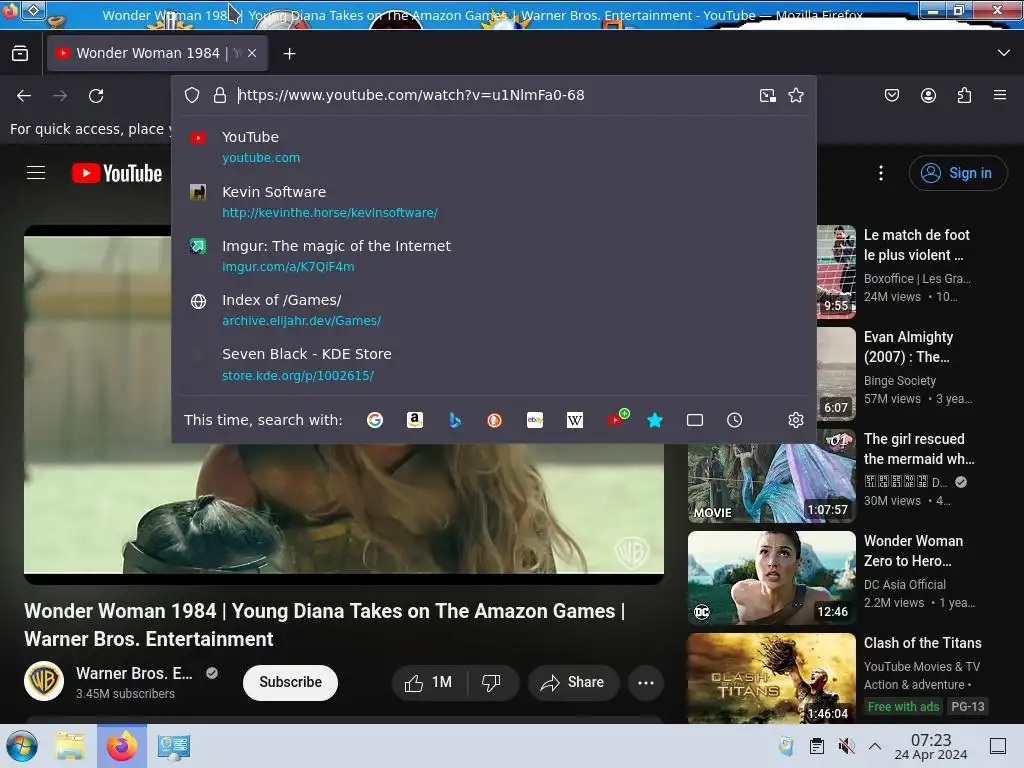This screenshot has height=768, width=1024.
Task: Dislike the video
Action: tap(492, 682)
